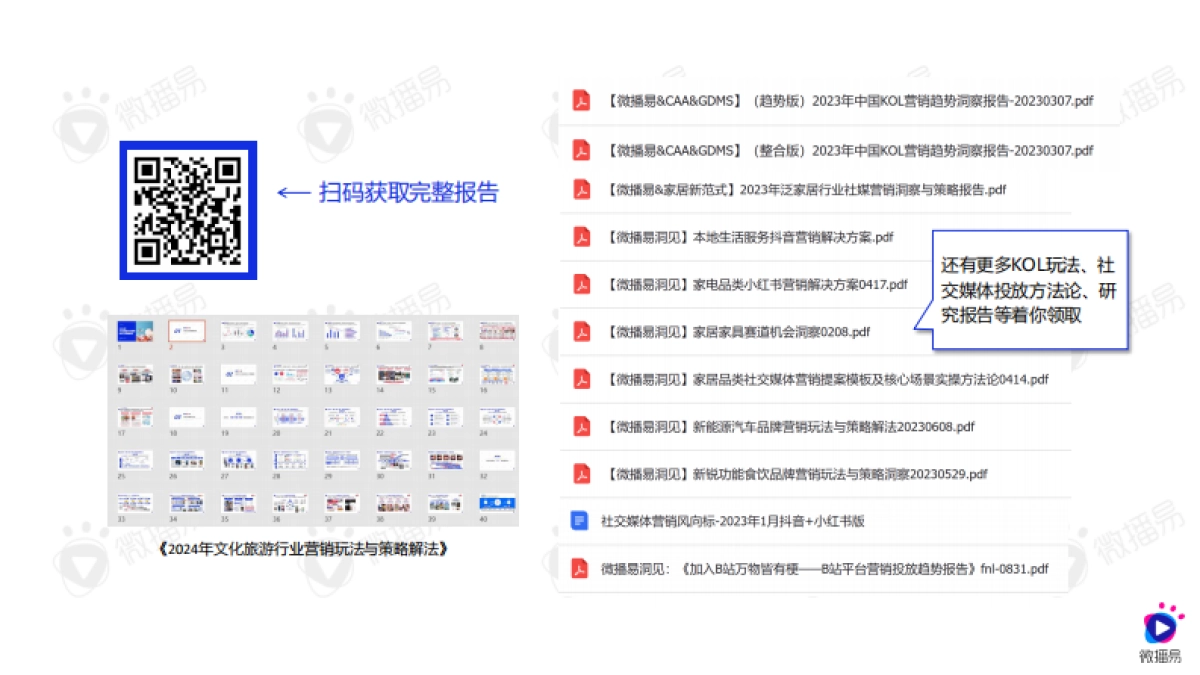Click the PDF icon beside 家居家具赛道机会洞察0208
Image resolution: width=1200 pixels, height=675 pixels.
(581, 332)
